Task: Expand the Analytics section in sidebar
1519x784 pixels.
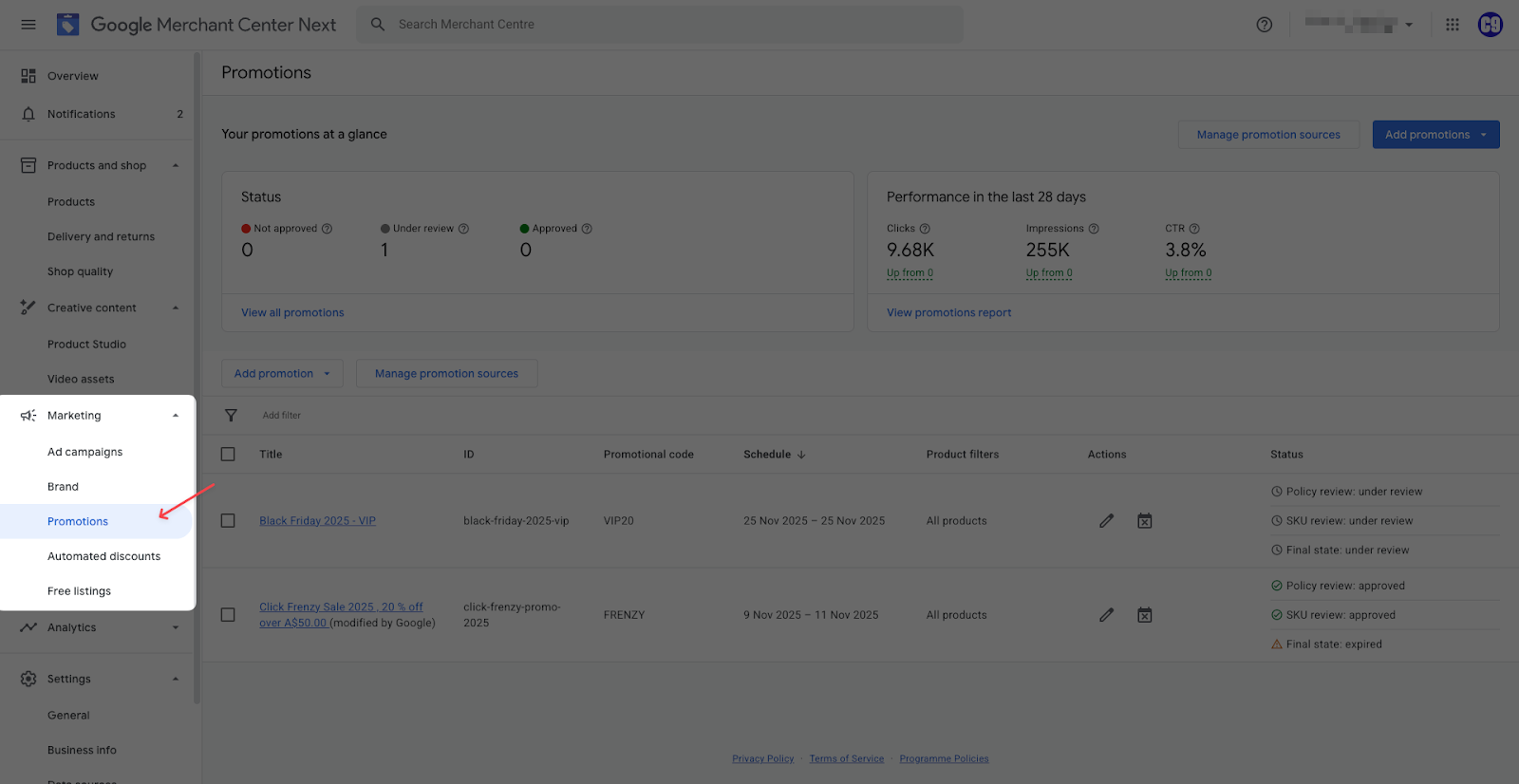Action: click(176, 627)
